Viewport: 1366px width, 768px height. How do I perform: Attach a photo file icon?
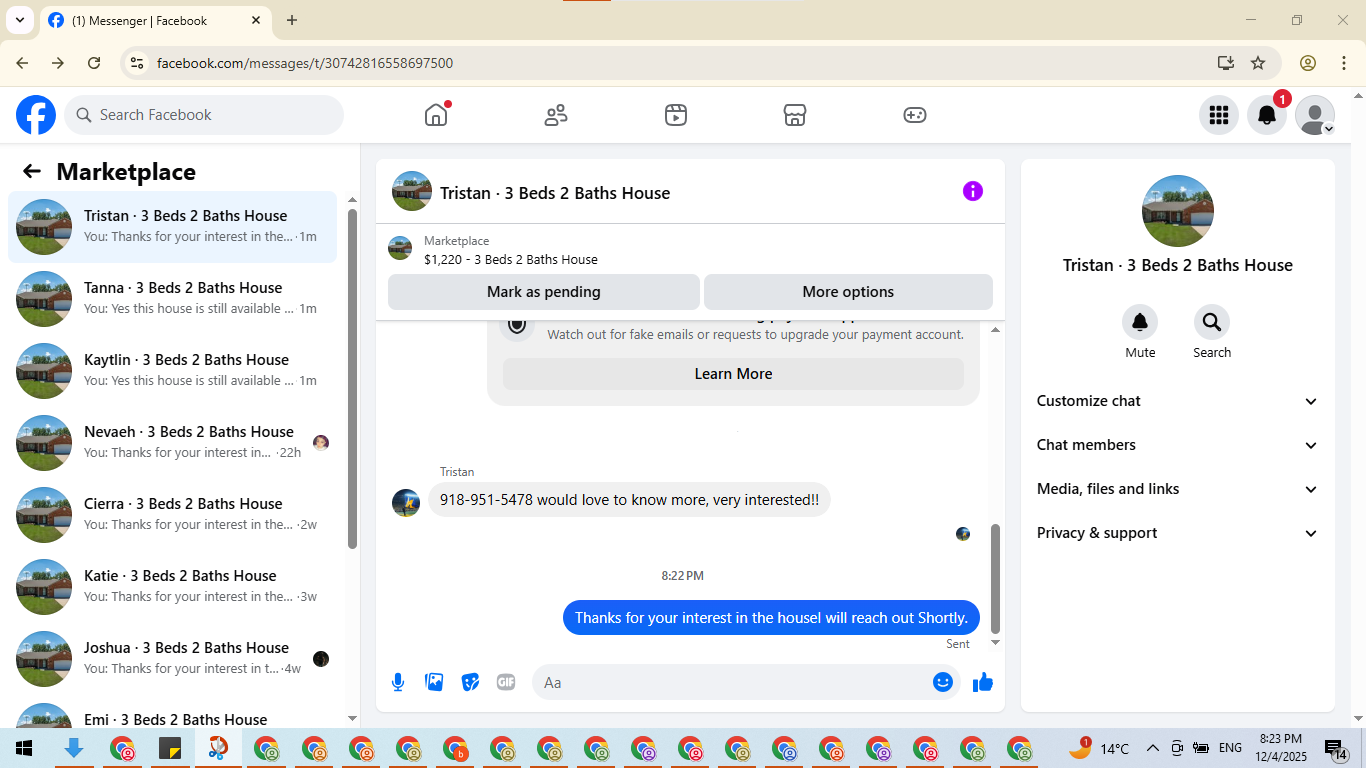[x=434, y=682]
